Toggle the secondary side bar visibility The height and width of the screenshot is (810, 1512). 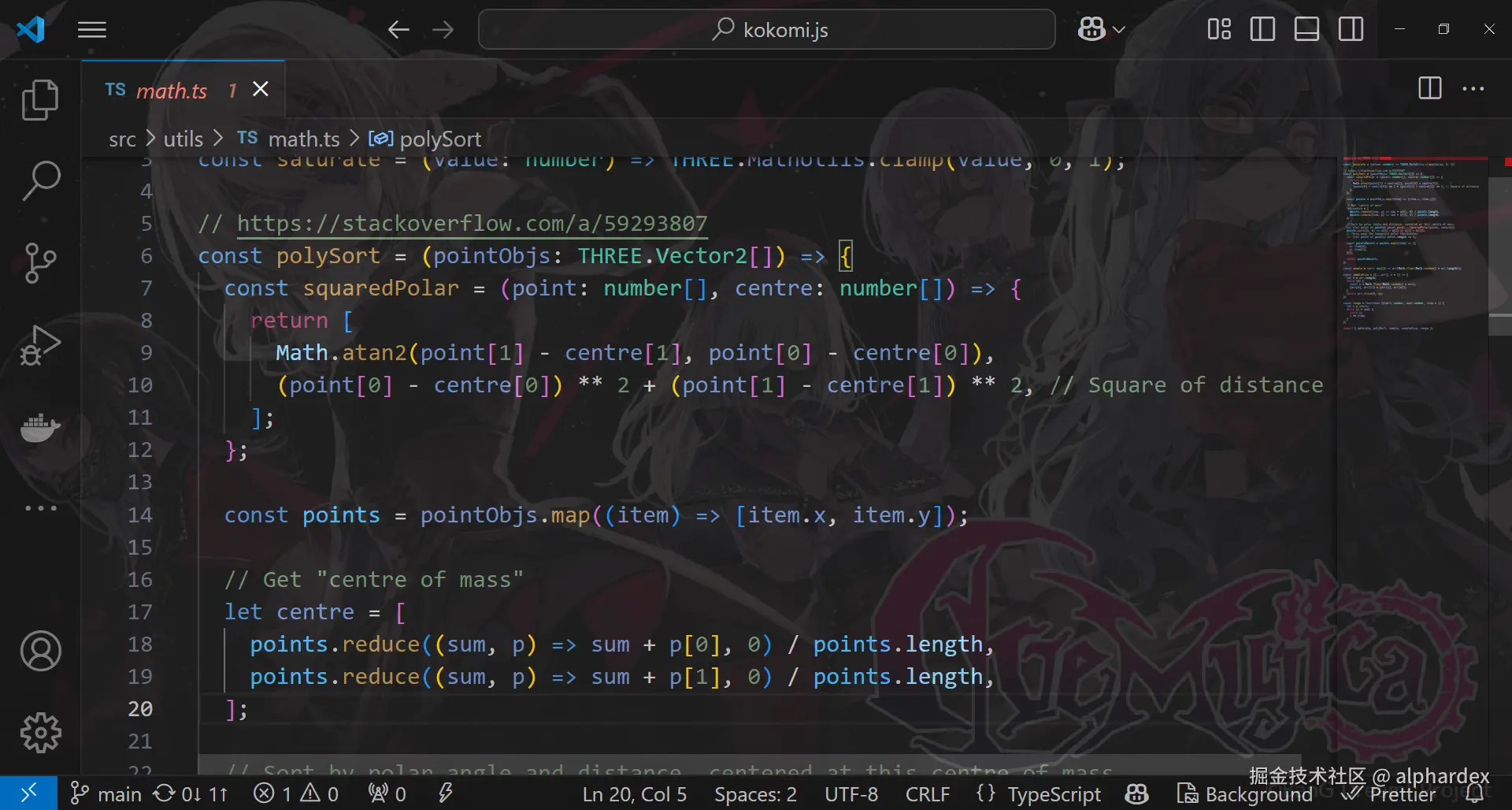point(1351,30)
